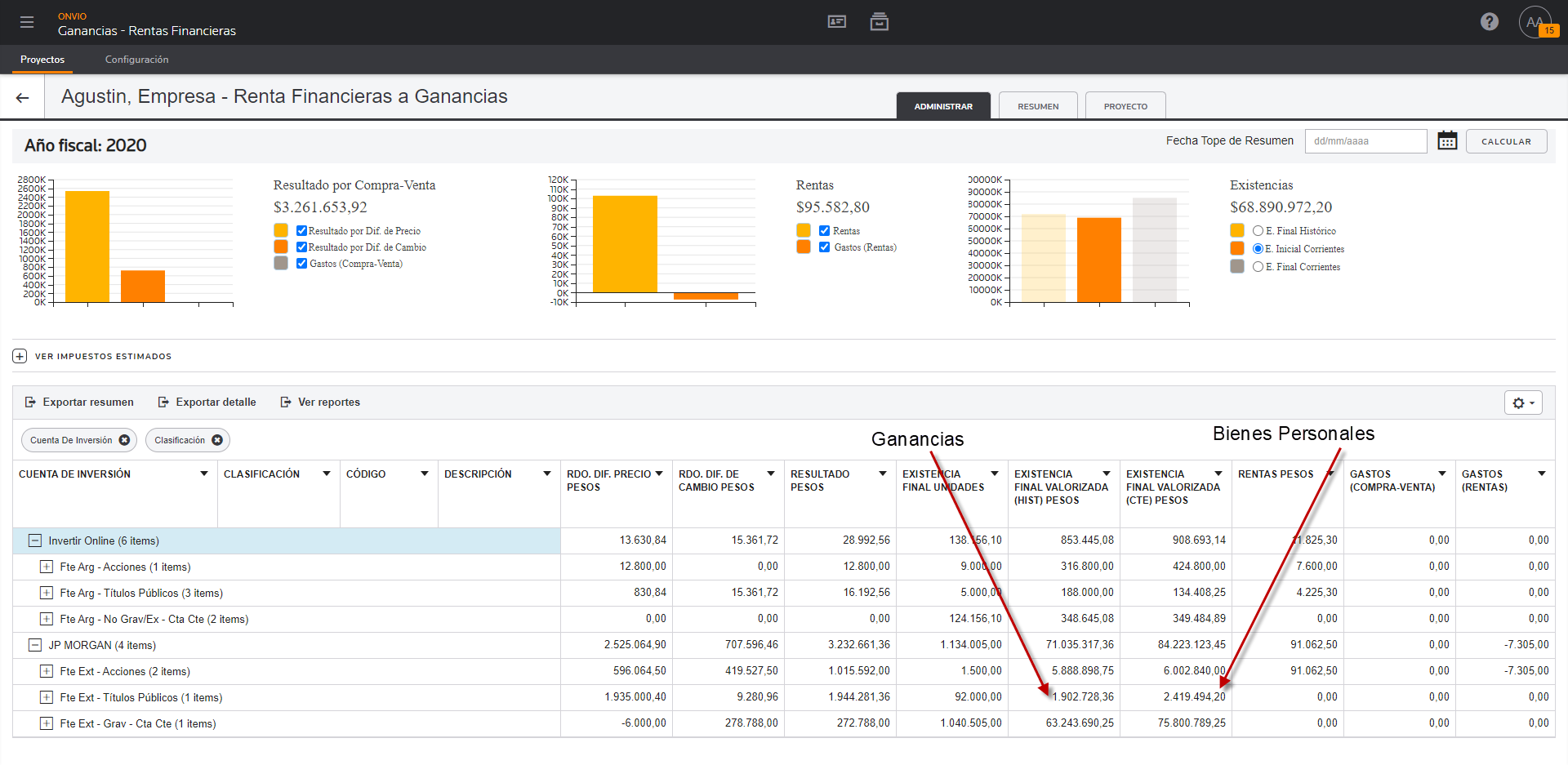Screen dimensions: 1568x765
Task: Click the Calcular button
Action: (x=1506, y=141)
